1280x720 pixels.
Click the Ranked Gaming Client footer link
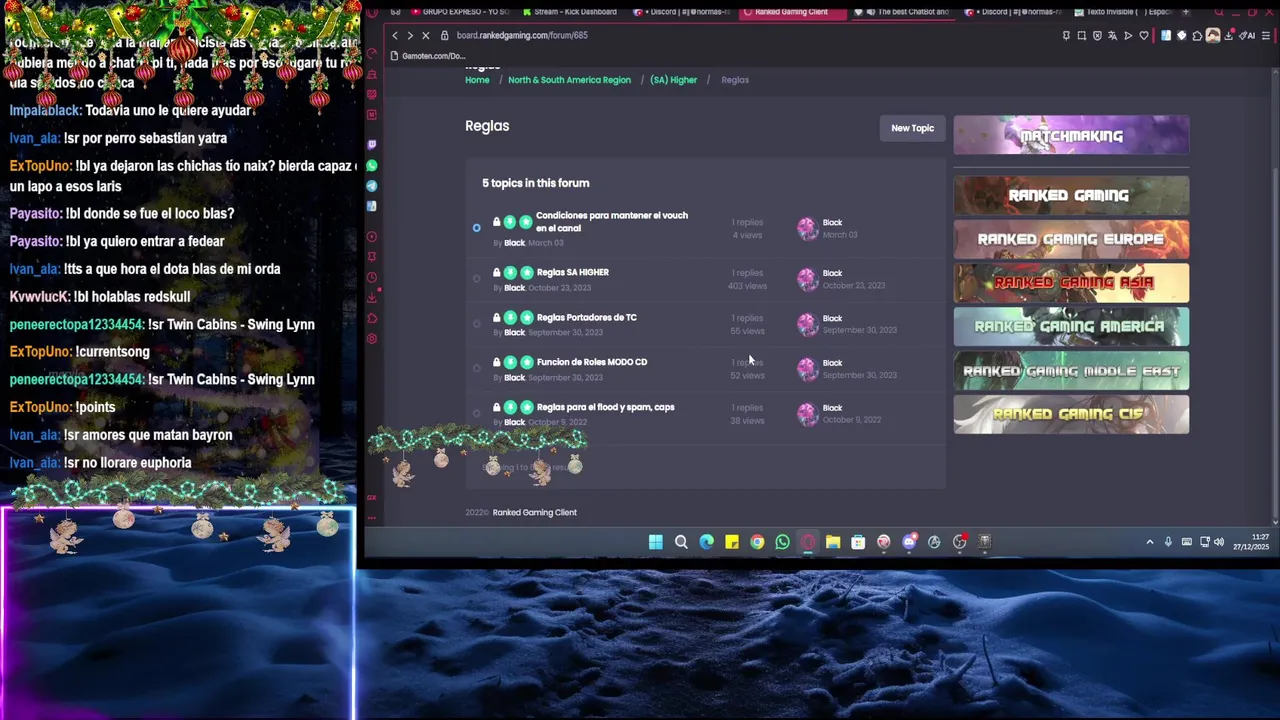click(x=534, y=512)
